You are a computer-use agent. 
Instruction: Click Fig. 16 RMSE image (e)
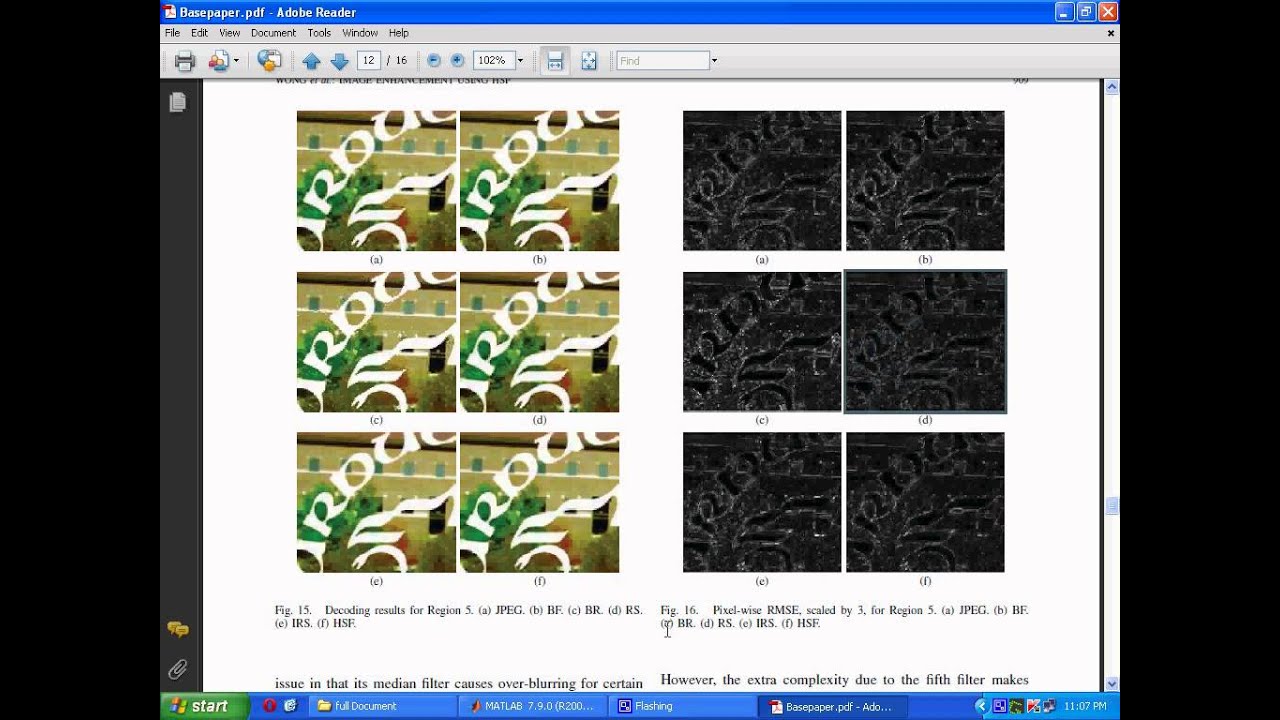[x=762, y=502]
